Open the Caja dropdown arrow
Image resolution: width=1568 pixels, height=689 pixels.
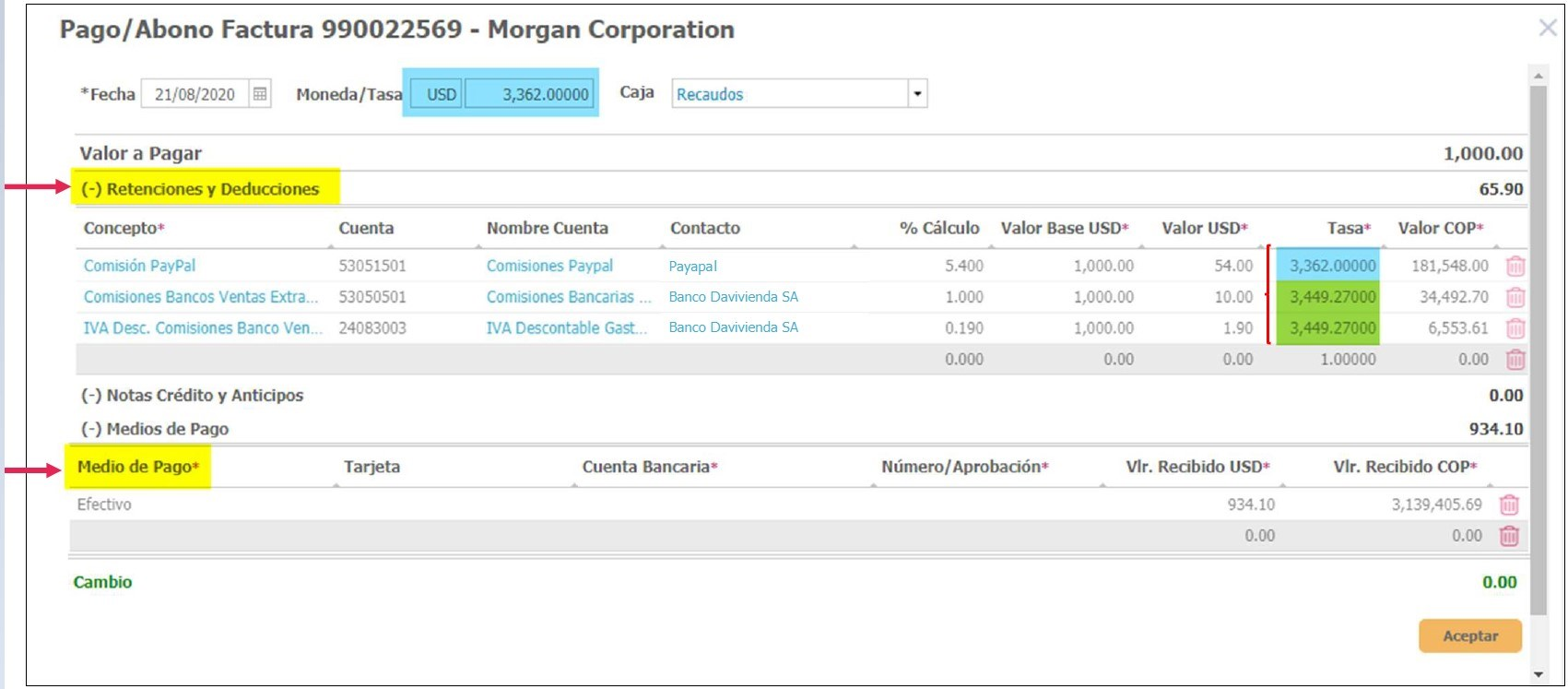tap(916, 94)
